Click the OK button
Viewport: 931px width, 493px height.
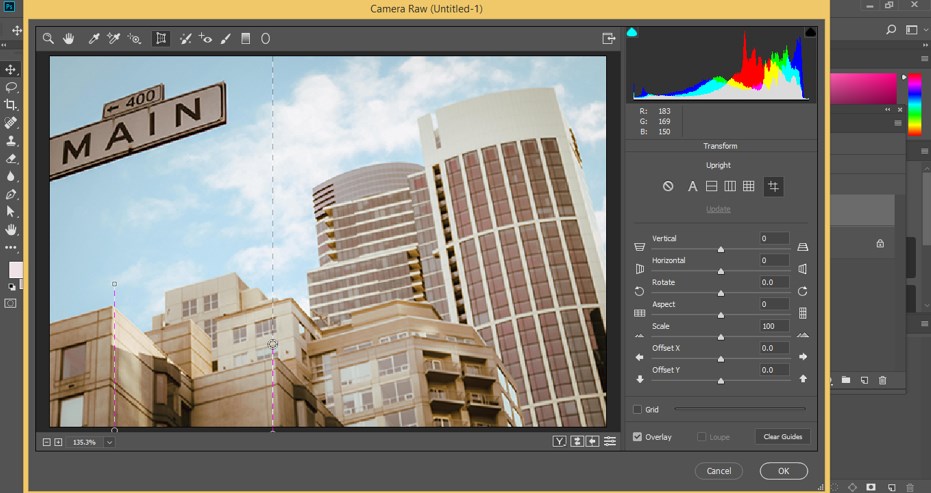pos(783,471)
